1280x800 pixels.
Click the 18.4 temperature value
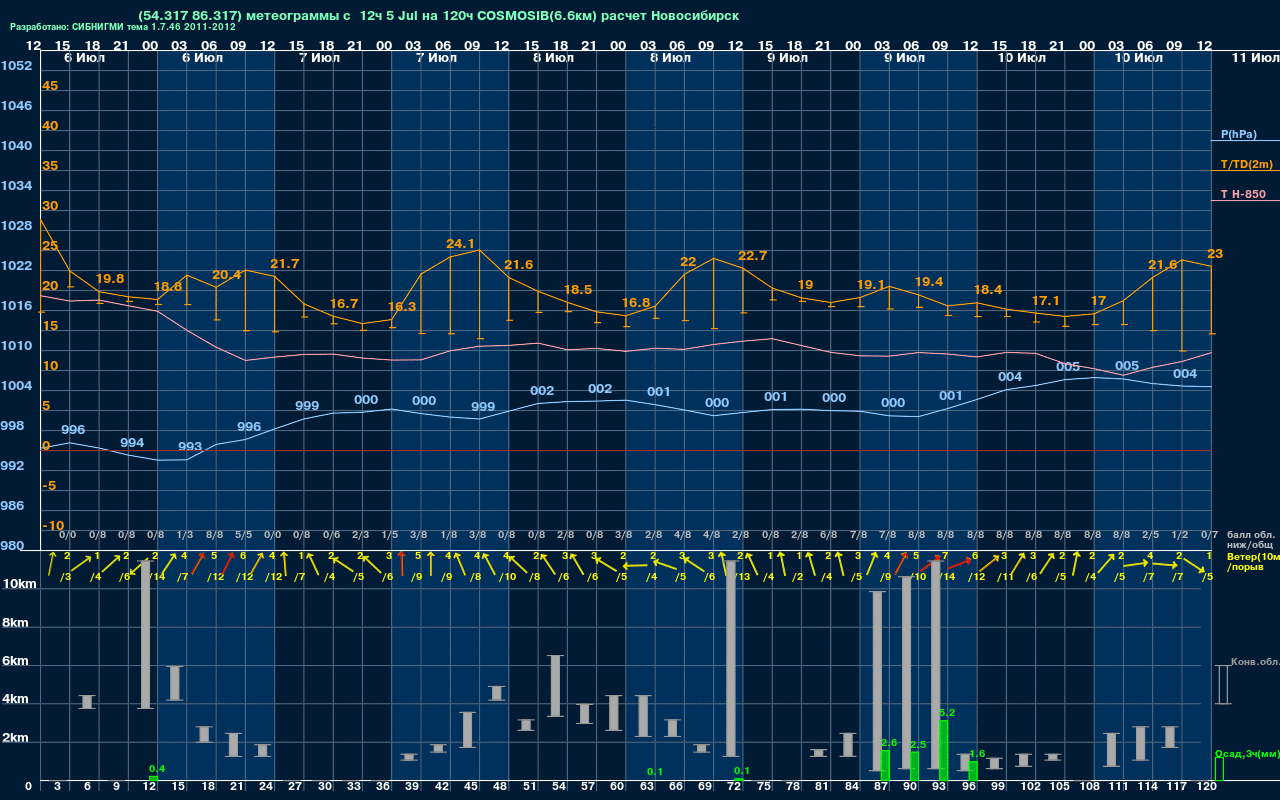coord(988,290)
